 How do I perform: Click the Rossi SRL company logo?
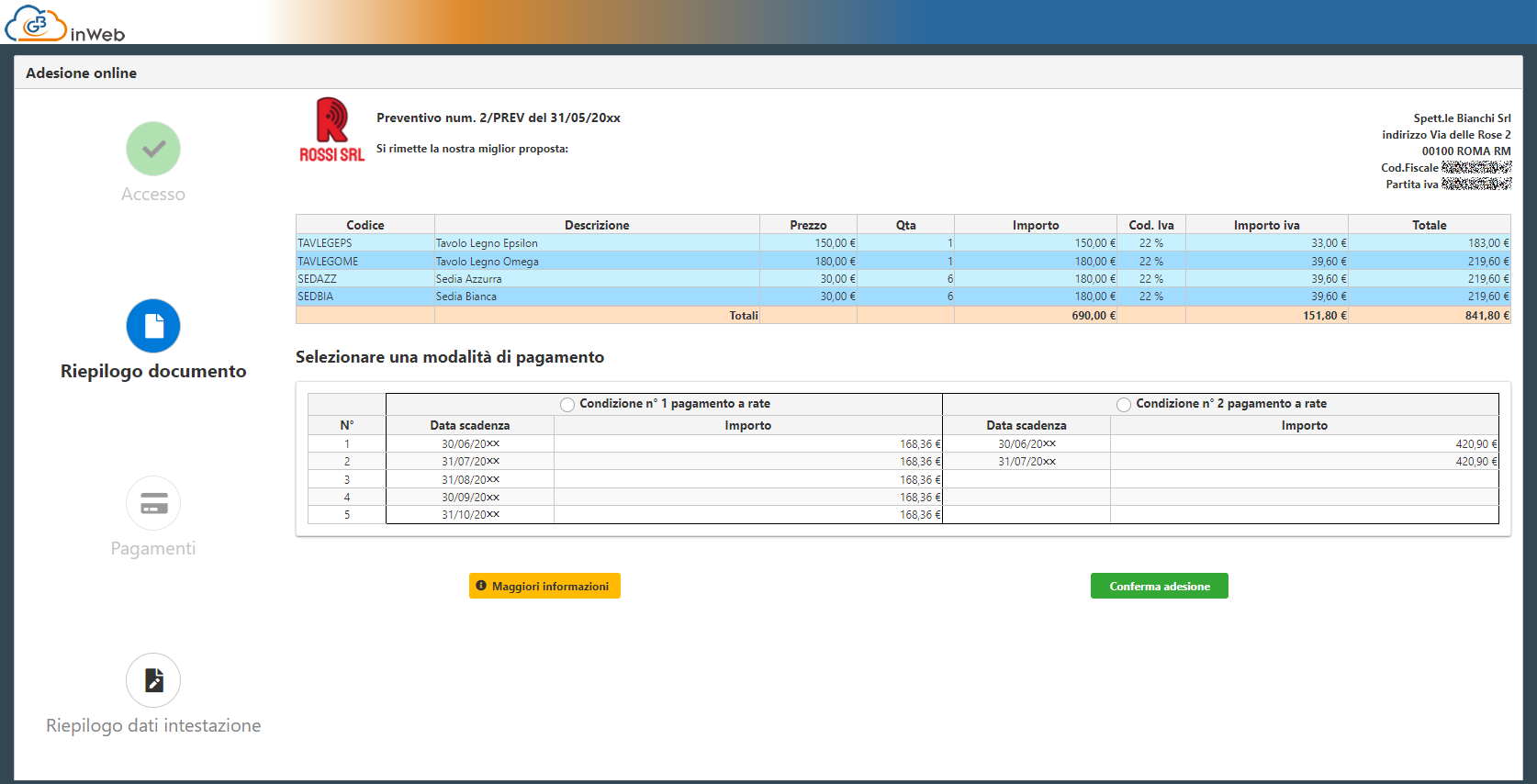[332, 130]
